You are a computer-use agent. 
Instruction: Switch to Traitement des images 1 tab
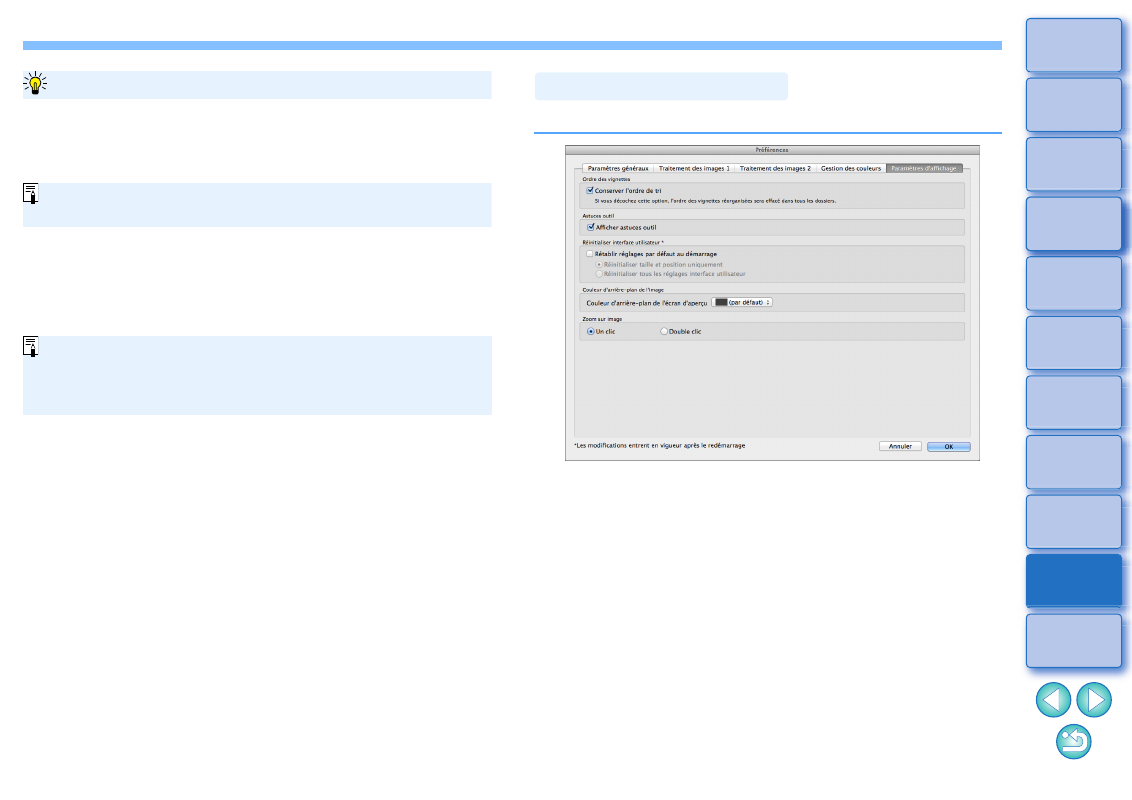coord(694,168)
